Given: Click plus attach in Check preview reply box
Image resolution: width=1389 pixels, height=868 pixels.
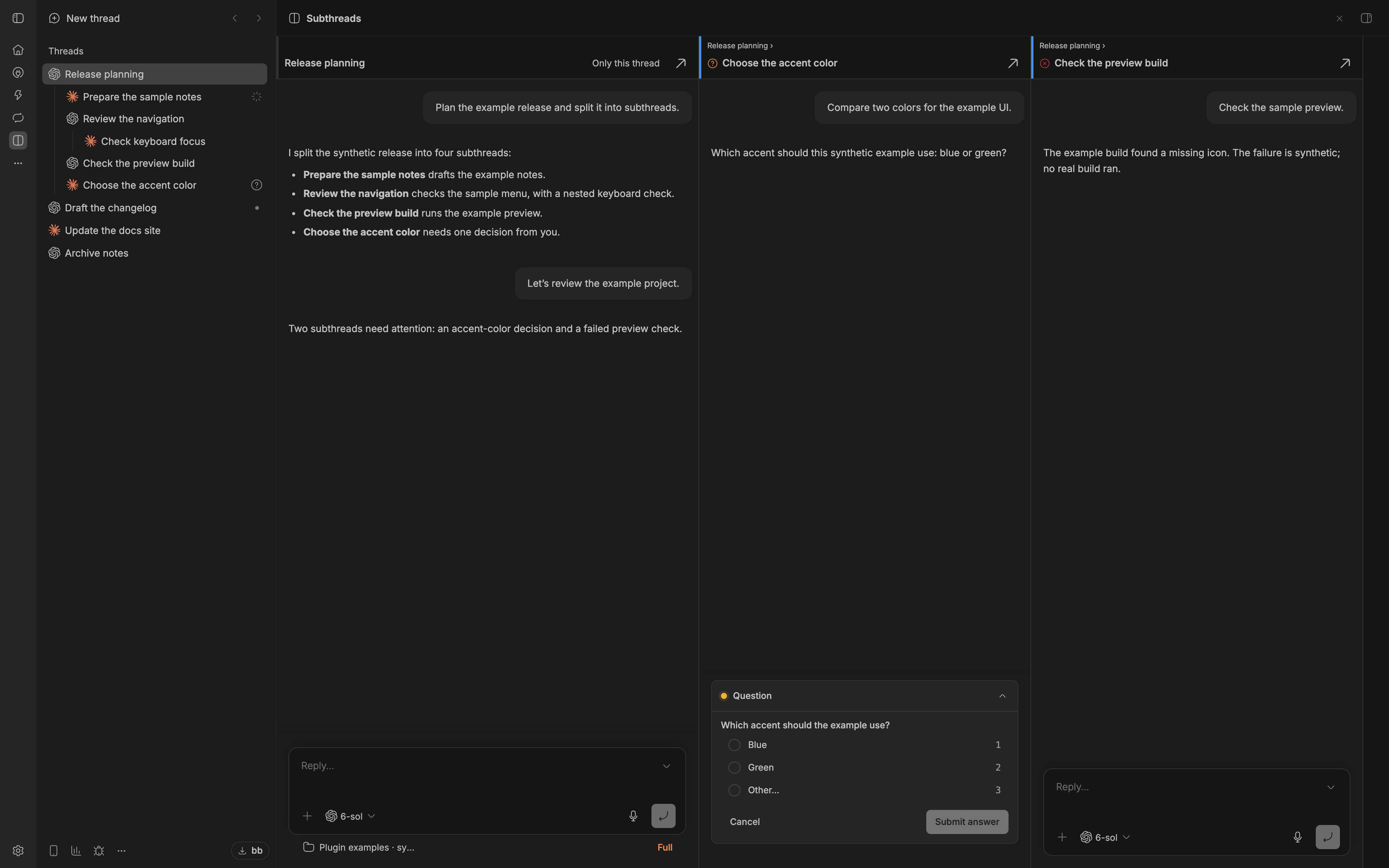Looking at the screenshot, I should [x=1062, y=837].
